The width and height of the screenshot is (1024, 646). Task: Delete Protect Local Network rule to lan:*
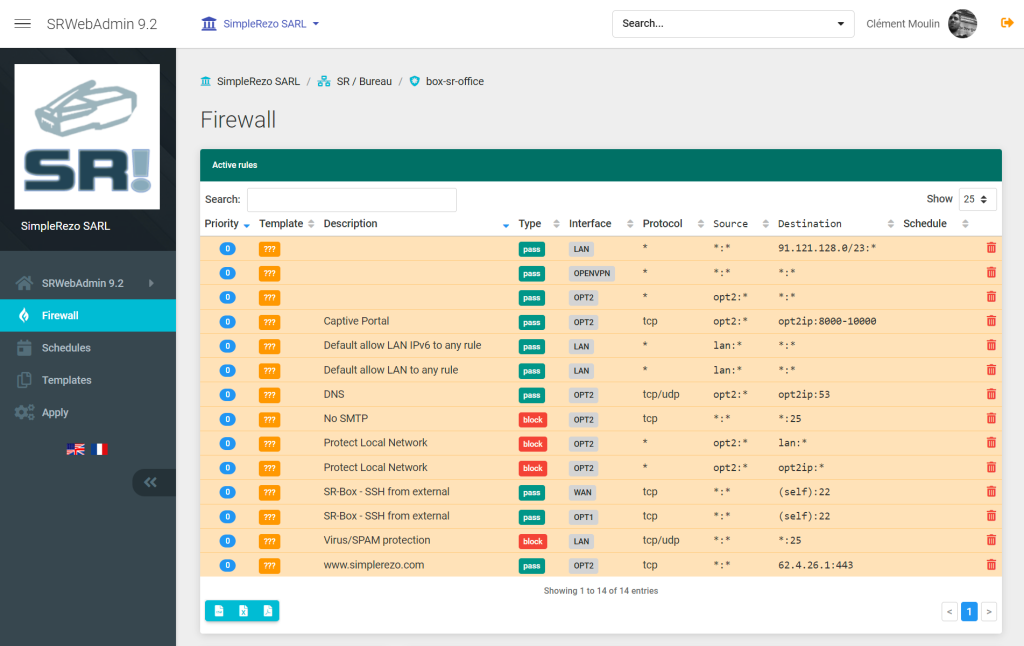991,443
